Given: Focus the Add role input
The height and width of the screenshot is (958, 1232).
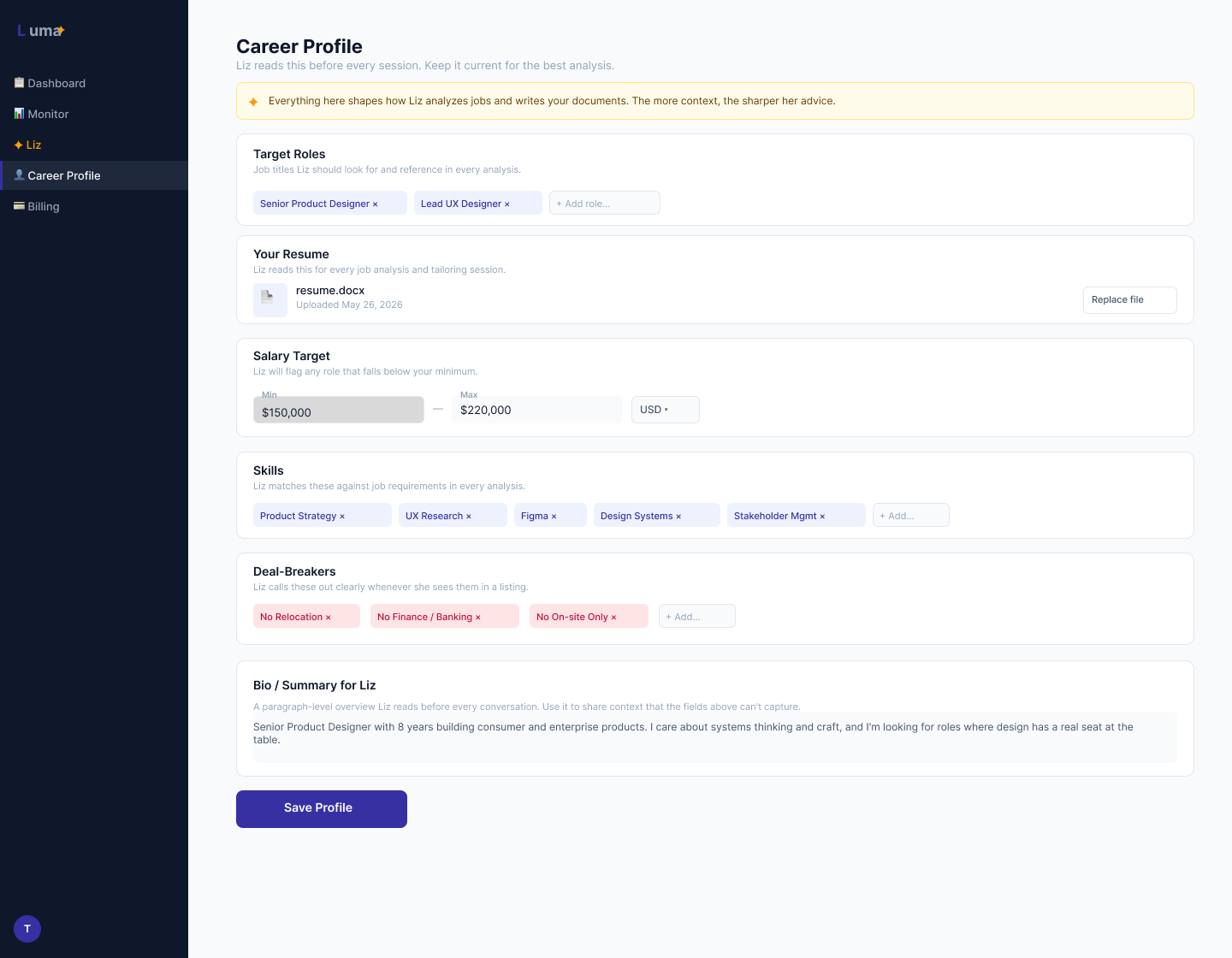Looking at the screenshot, I should [x=605, y=203].
